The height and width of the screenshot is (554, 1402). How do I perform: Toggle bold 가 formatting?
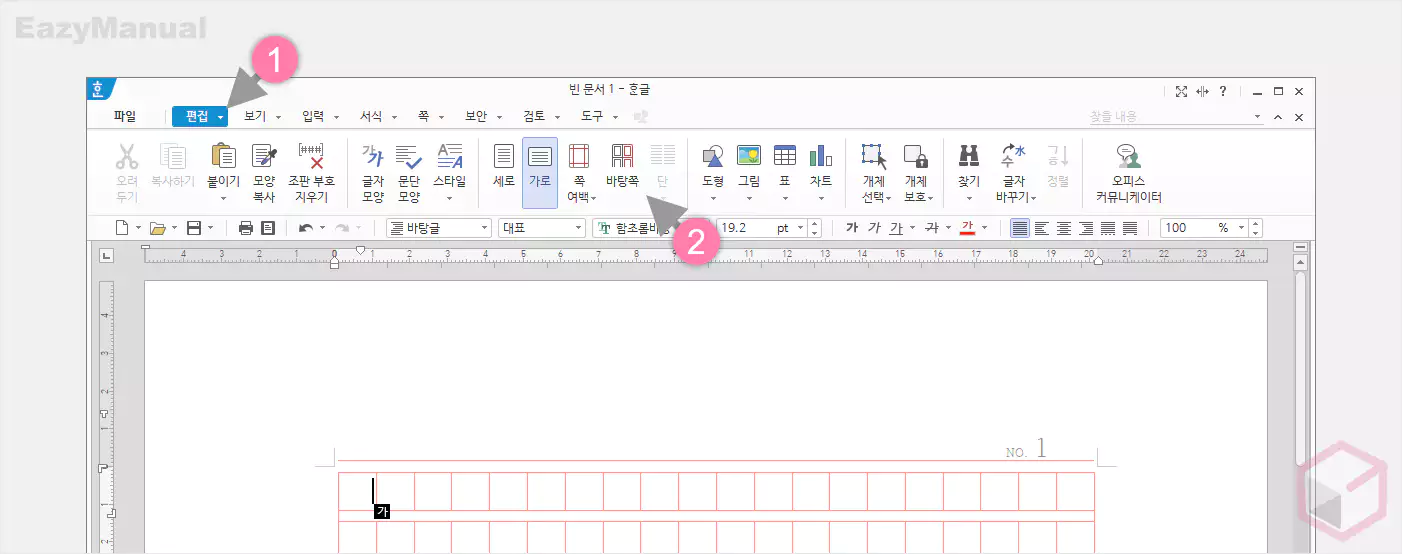pos(852,228)
